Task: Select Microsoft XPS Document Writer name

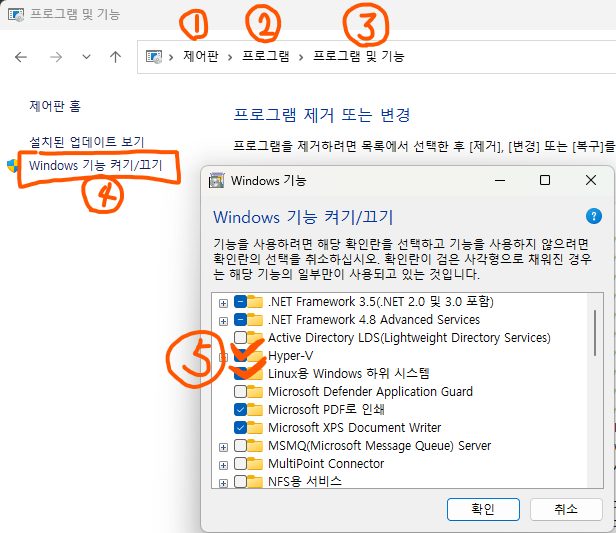Action: (x=355, y=427)
